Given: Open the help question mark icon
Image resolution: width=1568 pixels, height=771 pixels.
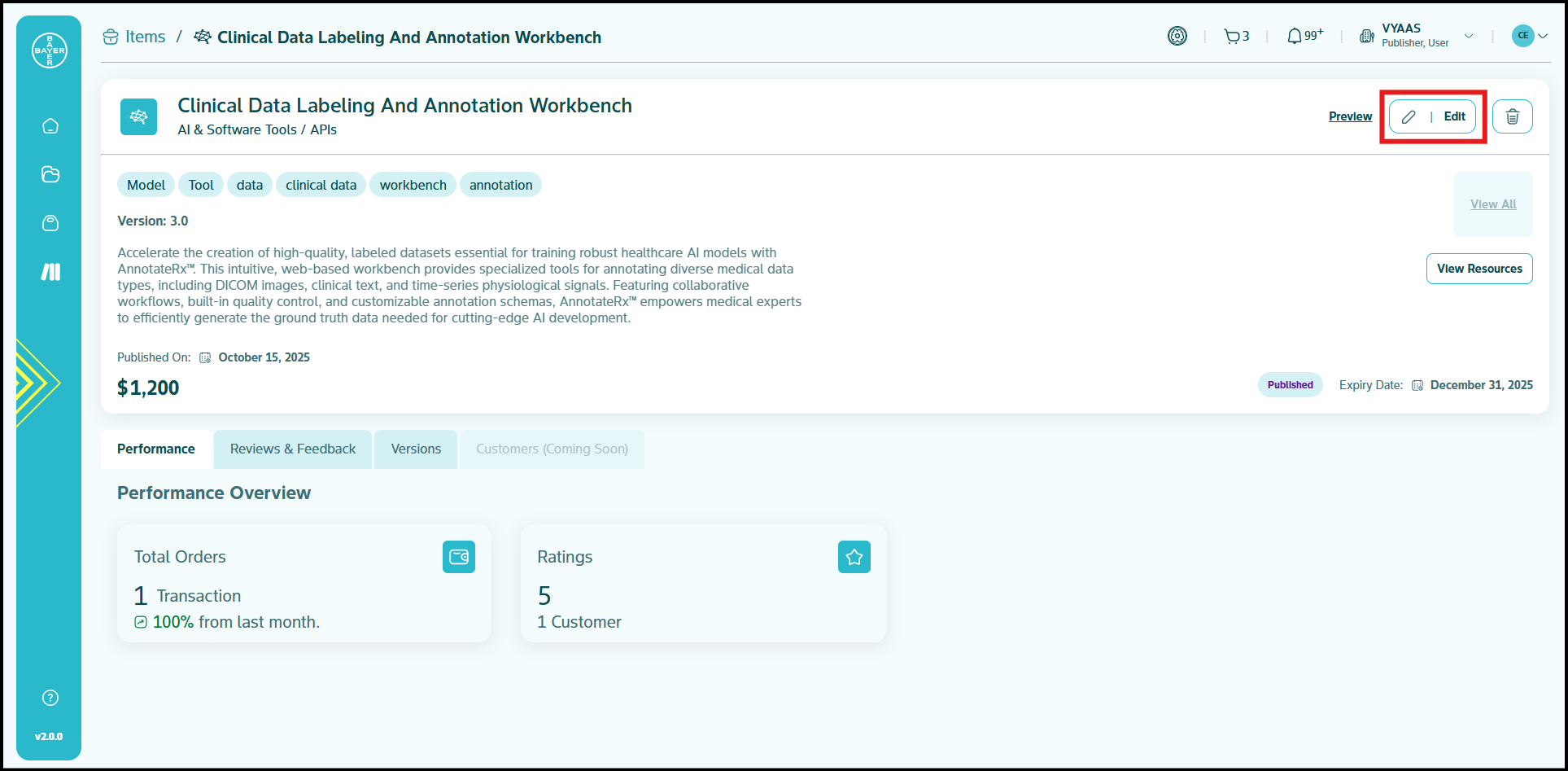Looking at the screenshot, I should point(50,698).
